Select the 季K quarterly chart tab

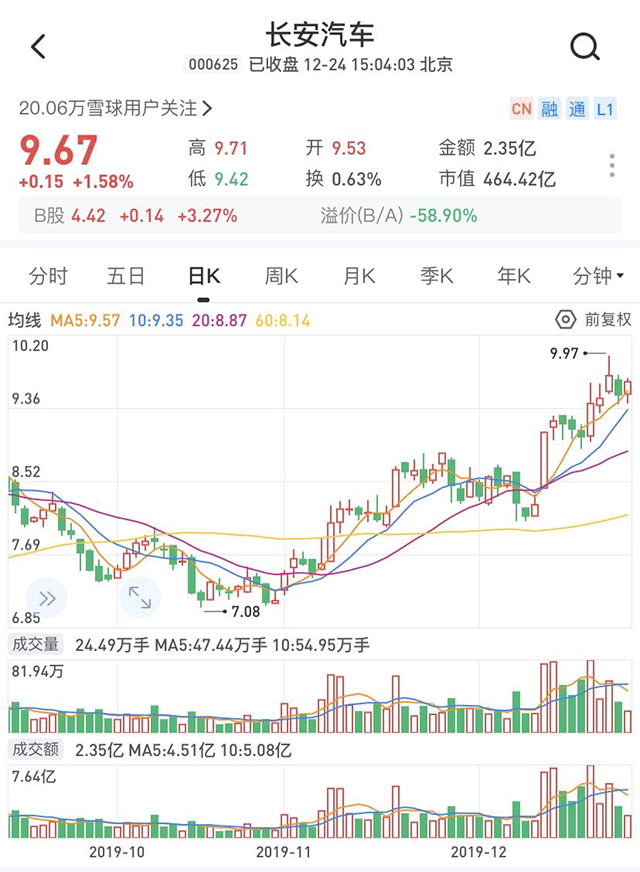436,276
